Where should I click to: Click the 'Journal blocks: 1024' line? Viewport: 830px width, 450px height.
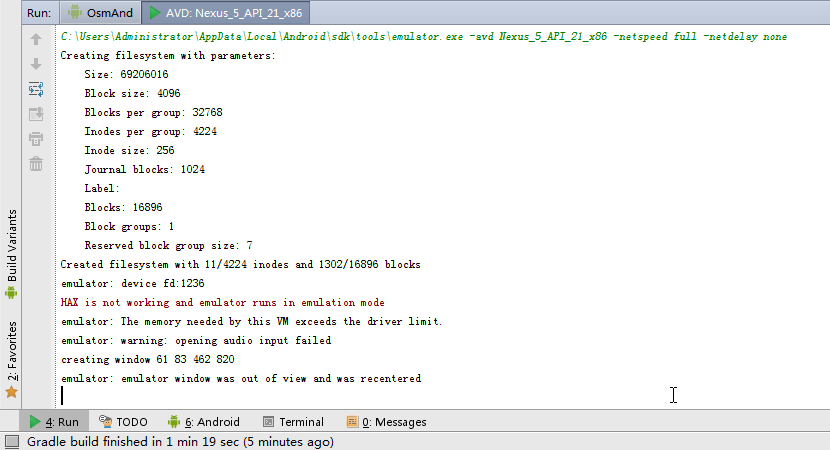tap(145, 169)
